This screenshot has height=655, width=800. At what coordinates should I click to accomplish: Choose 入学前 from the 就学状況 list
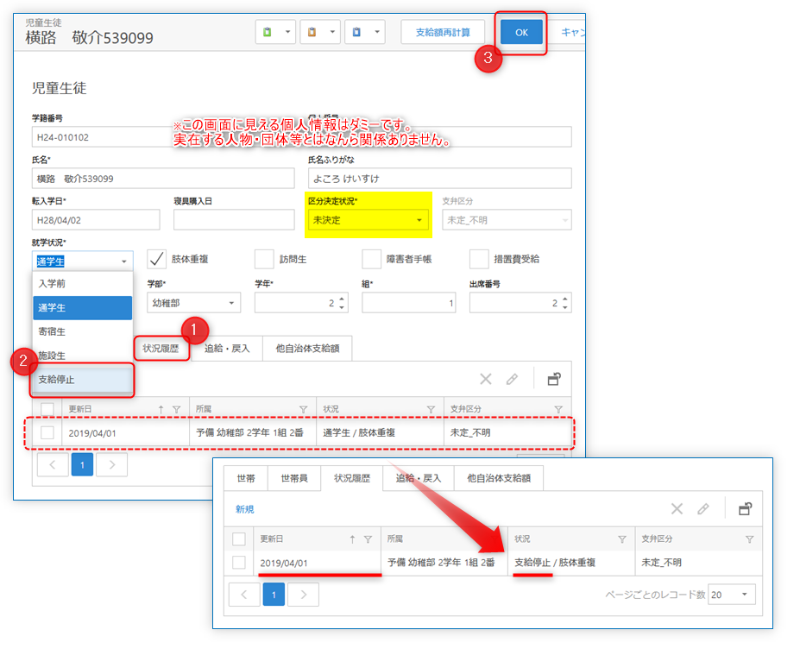click(x=82, y=284)
